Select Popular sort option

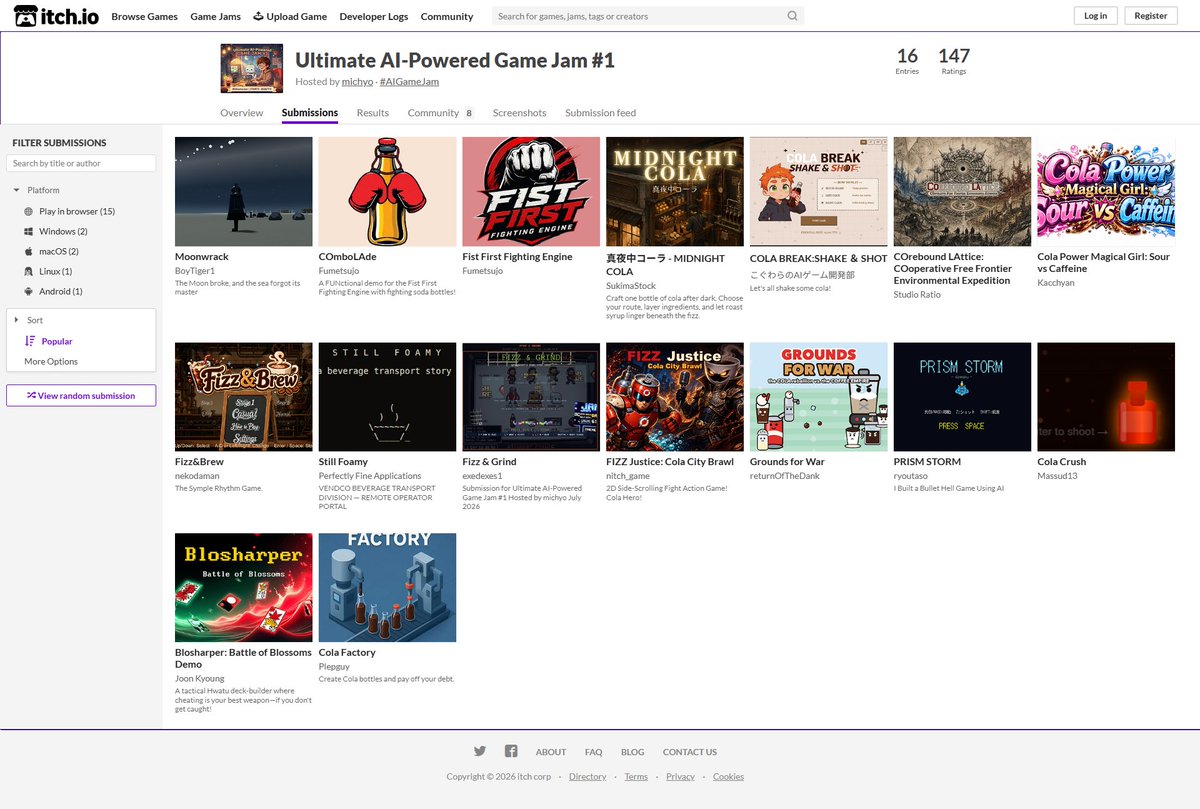[x=57, y=341]
